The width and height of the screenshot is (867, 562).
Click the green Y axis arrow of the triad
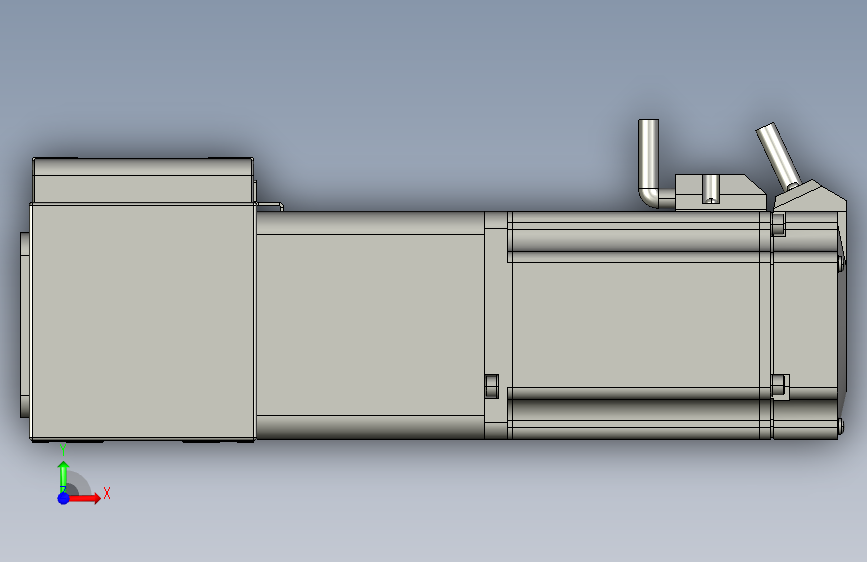point(63,476)
